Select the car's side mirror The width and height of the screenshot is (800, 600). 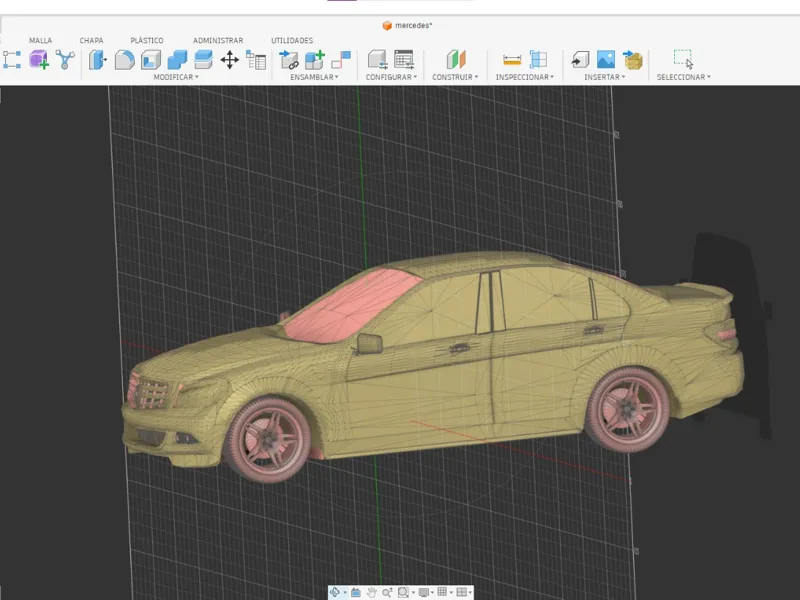[369, 344]
